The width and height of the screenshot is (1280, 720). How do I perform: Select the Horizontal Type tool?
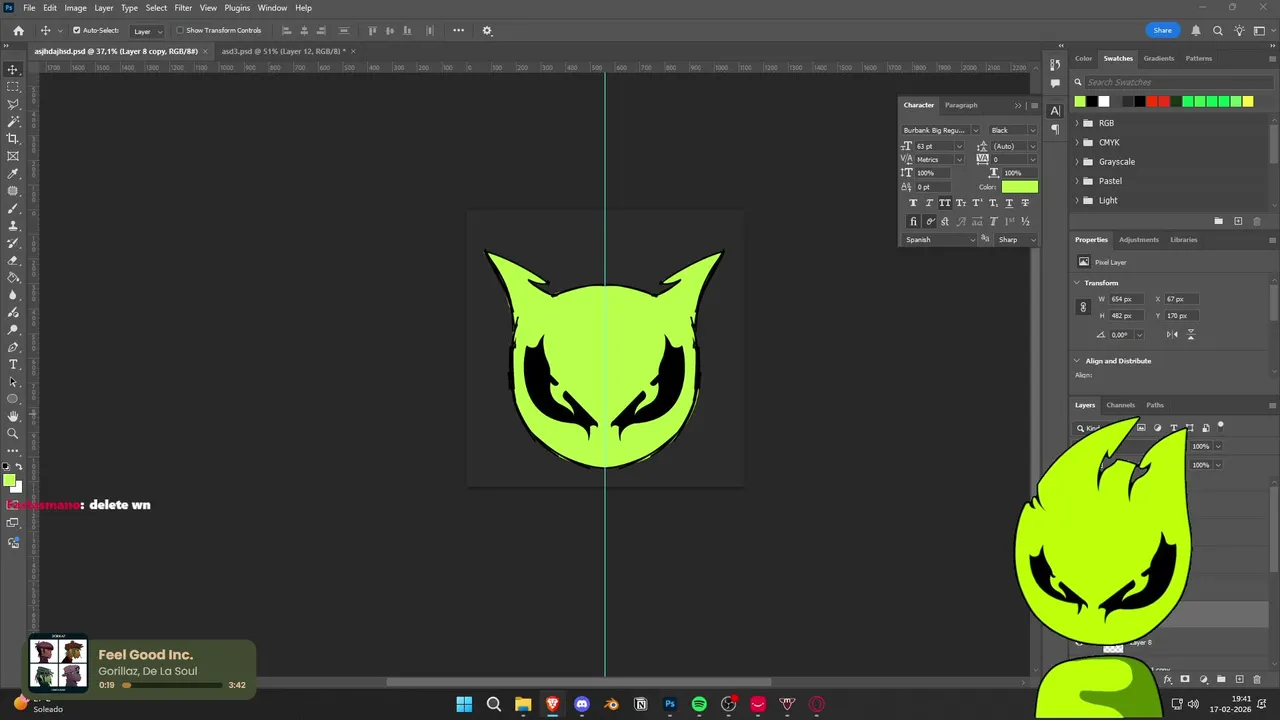pyautogui.click(x=13, y=364)
